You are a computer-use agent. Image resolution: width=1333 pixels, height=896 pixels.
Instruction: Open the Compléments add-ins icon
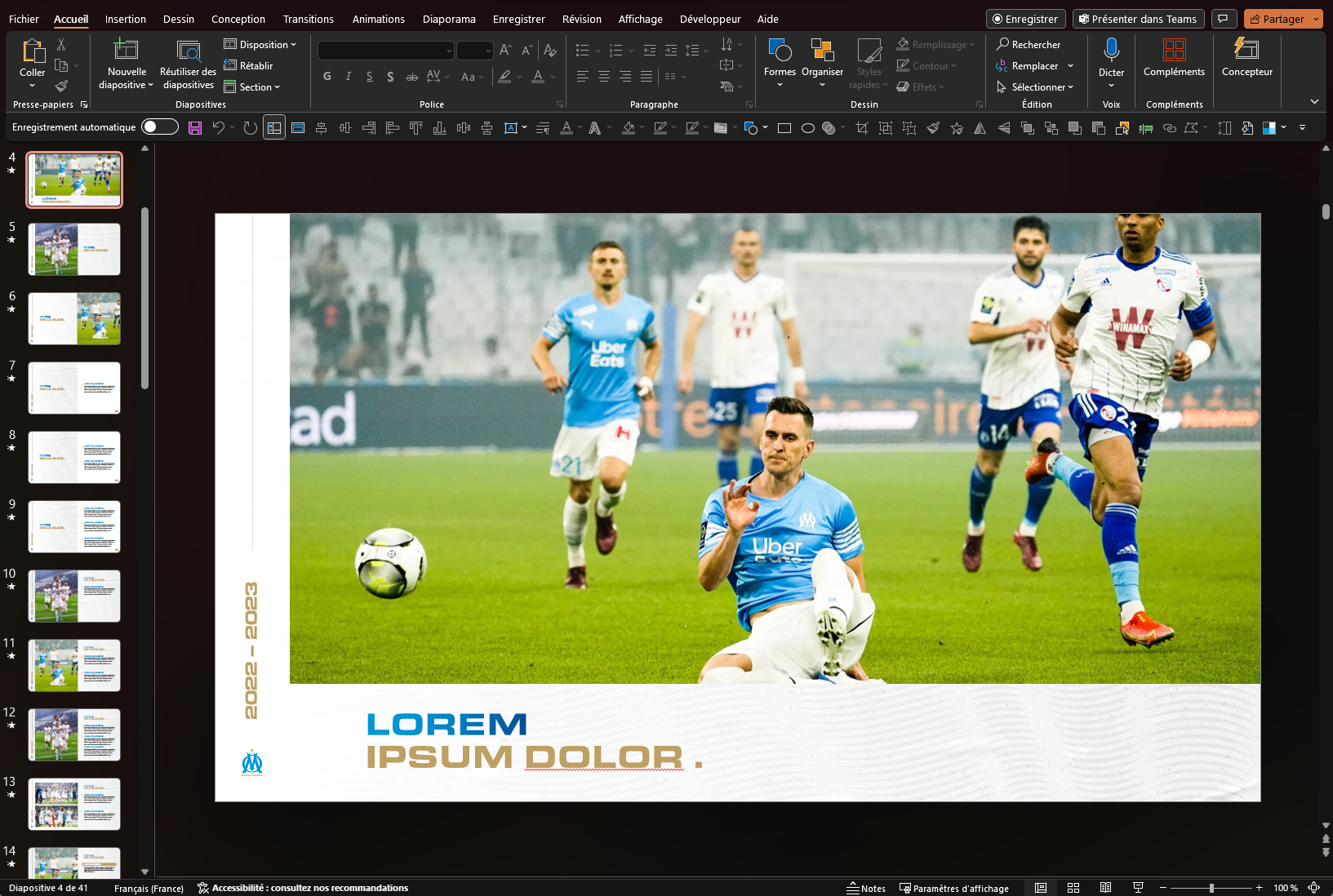tap(1174, 51)
